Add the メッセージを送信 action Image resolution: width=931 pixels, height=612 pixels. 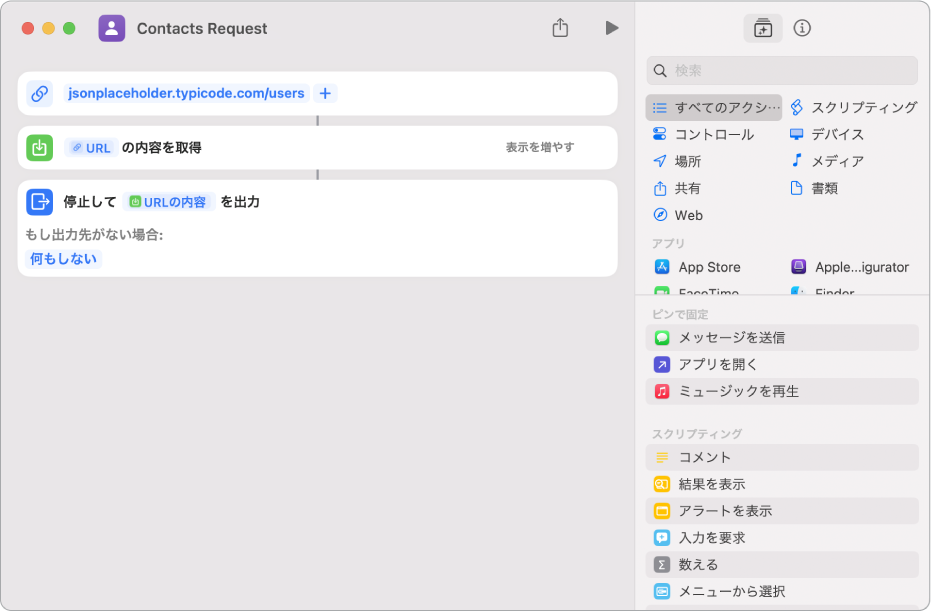coord(782,337)
